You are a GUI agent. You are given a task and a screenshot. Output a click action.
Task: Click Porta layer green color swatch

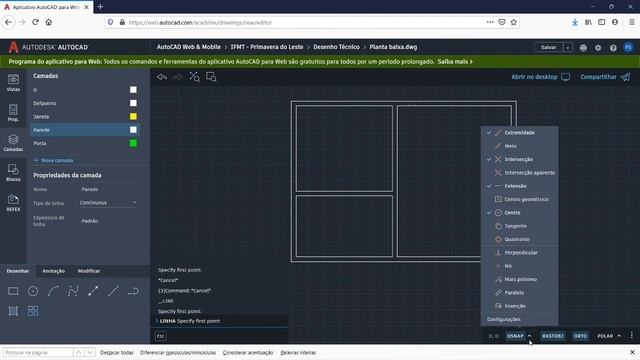(x=133, y=143)
